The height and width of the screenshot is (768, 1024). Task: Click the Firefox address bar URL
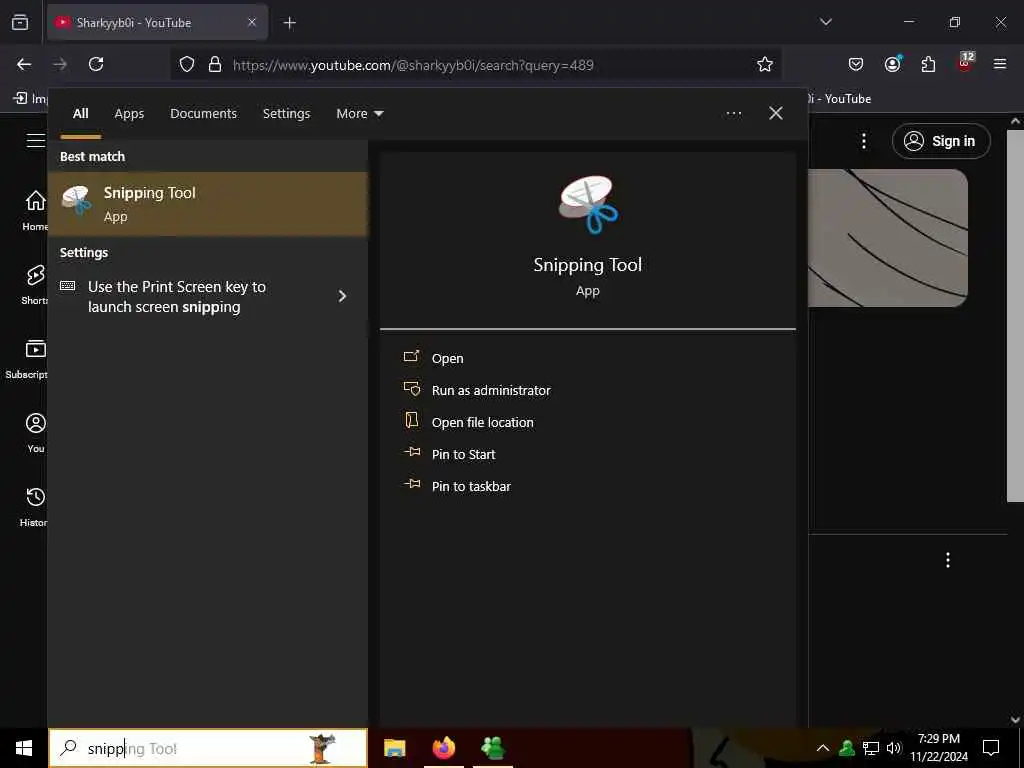coord(413,65)
